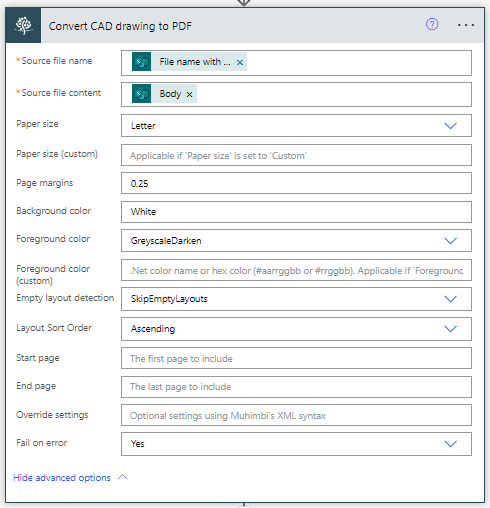
Task: Click the End page field
Action: 296,387
